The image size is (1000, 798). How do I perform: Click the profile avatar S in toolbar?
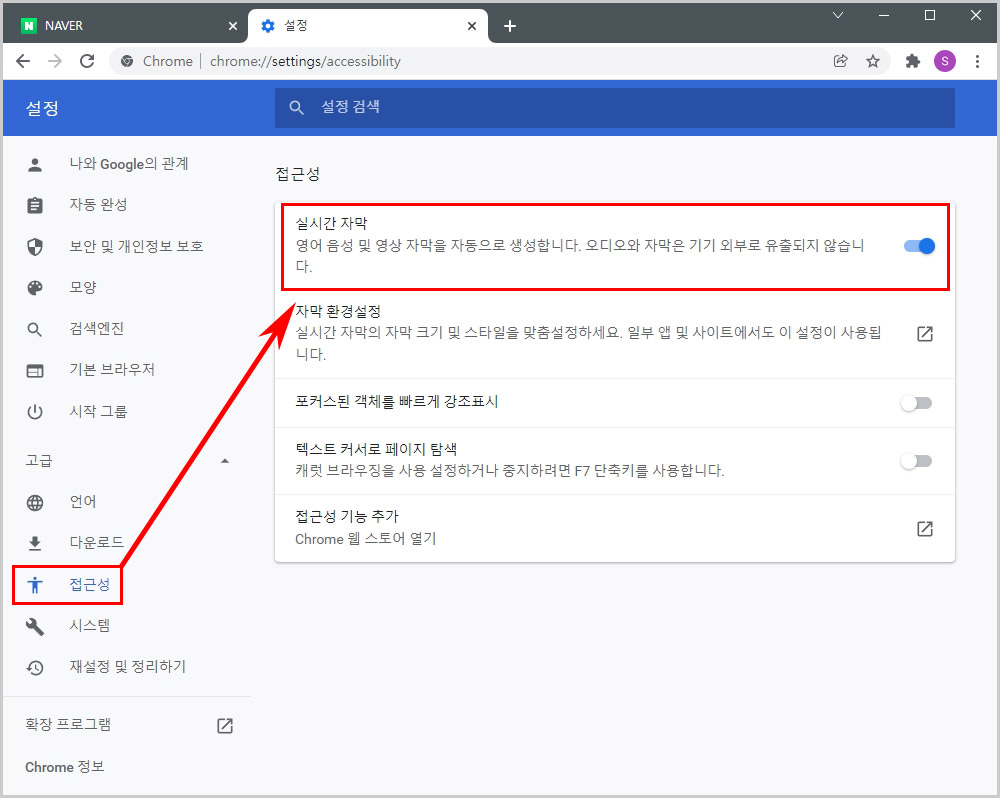pos(944,61)
